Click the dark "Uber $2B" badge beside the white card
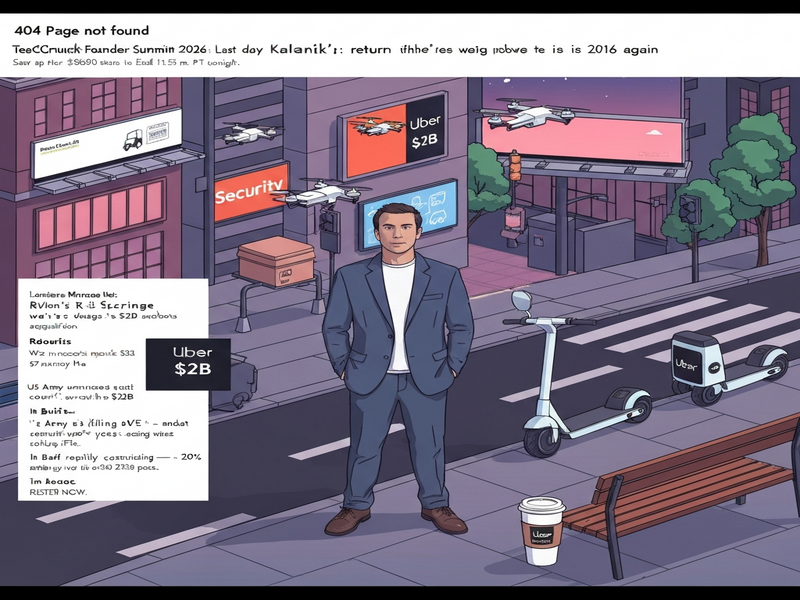800x600 pixels. (188, 364)
